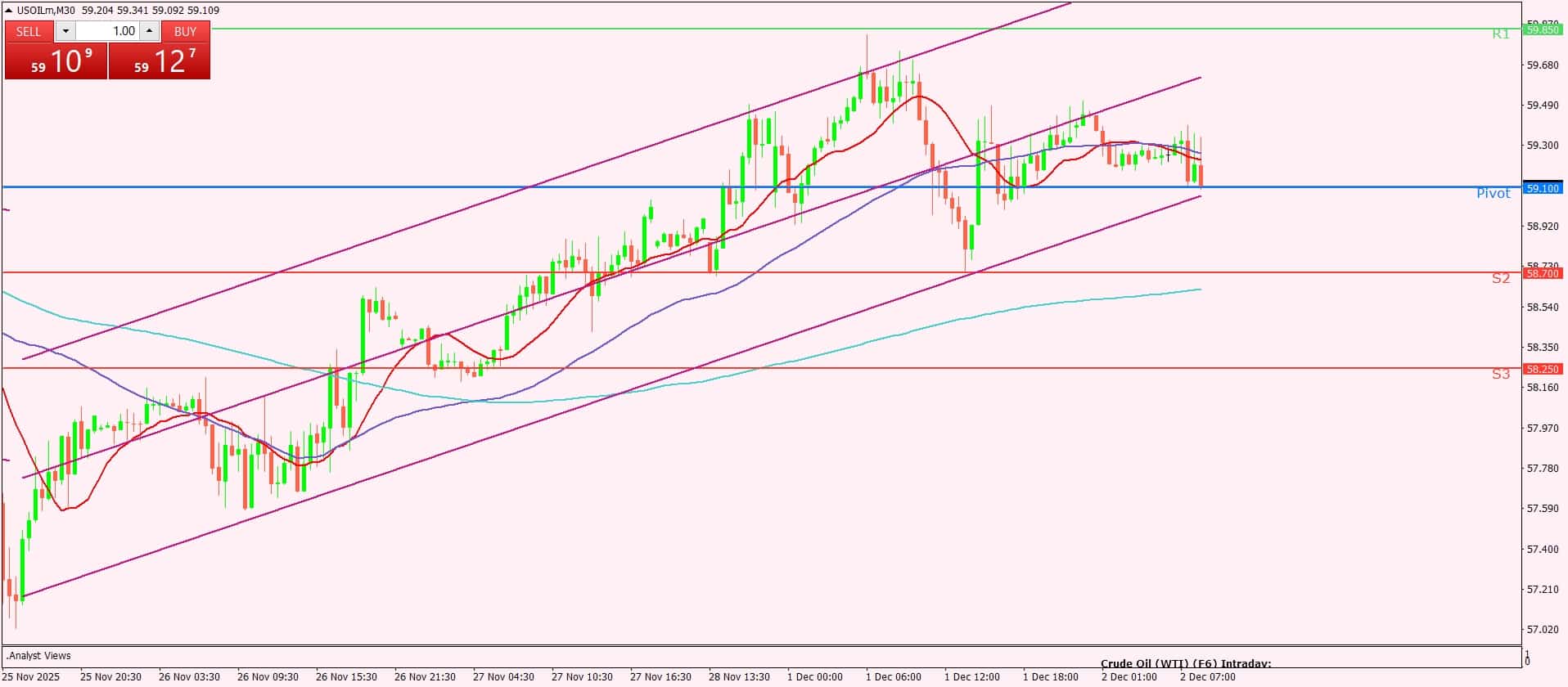Click the S2 support label
Image resolution: width=1568 pixels, height=687 pixels.
(x=1500, y=278)
